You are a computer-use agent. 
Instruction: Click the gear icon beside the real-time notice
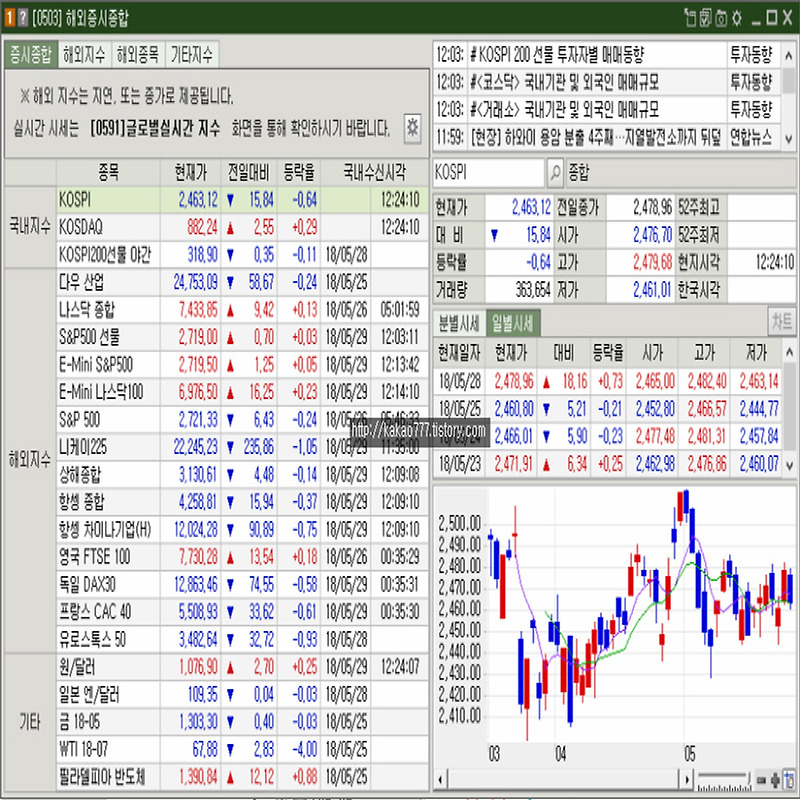pyautogui.click(x=411, y=126)
